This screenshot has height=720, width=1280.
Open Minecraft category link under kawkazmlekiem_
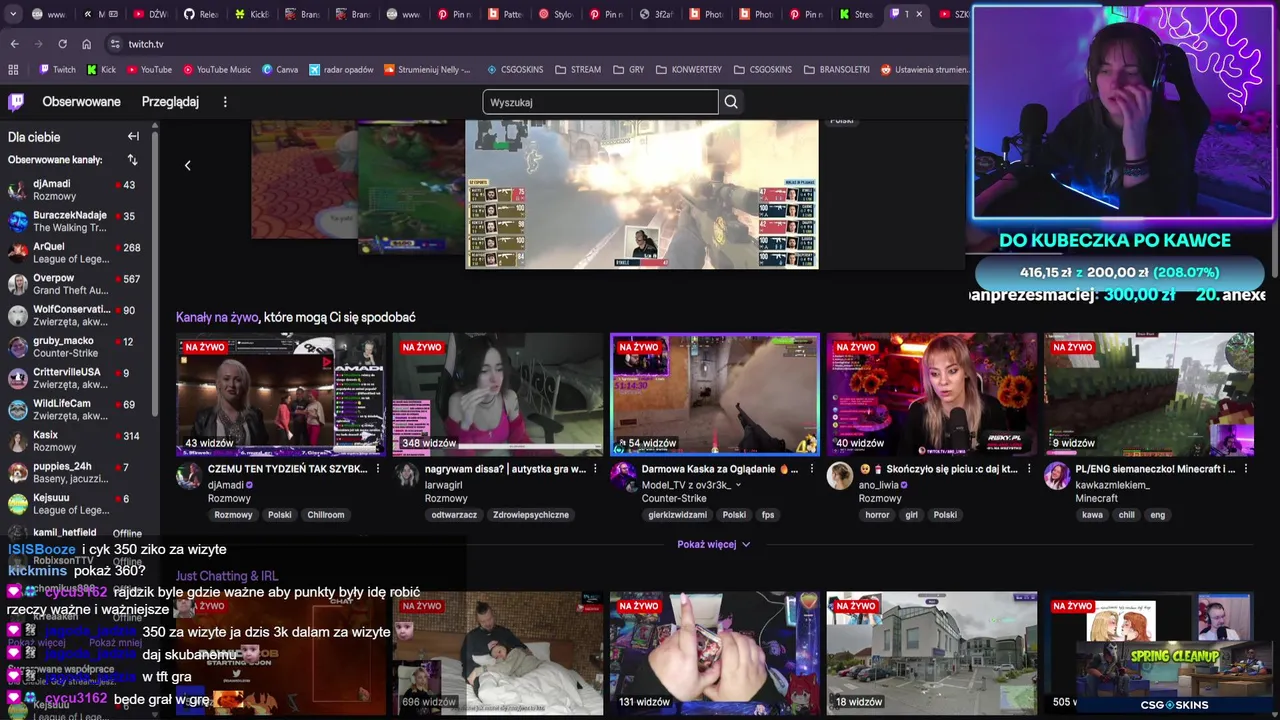1096,498
